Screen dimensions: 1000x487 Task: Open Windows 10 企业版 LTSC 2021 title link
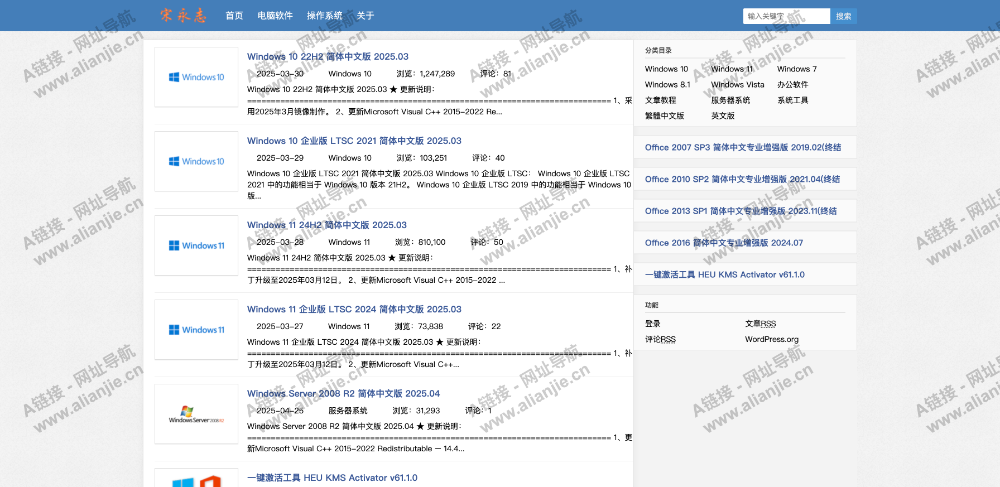(x=354, y=141)
